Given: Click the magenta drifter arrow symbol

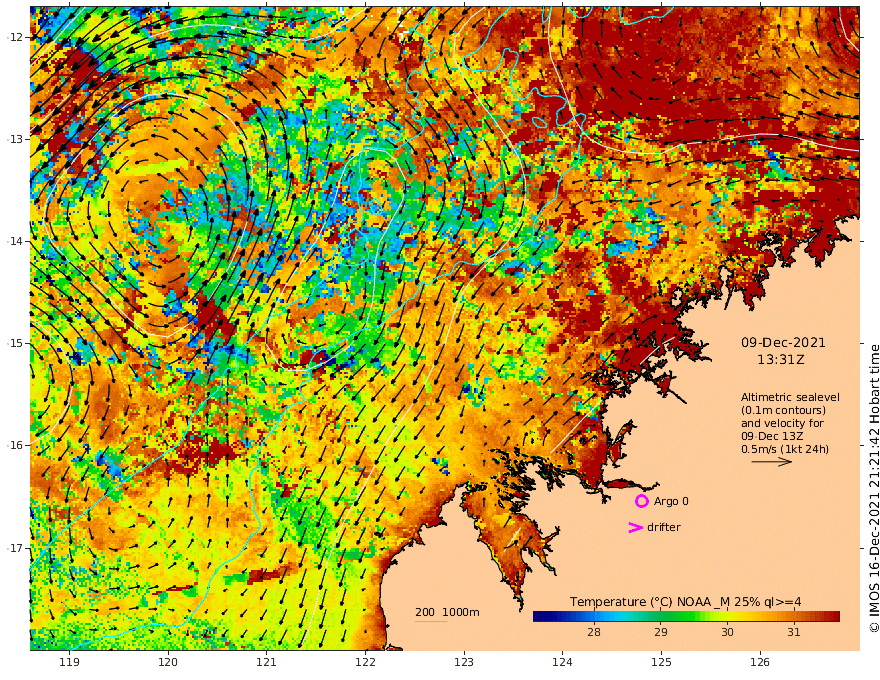Looking at the screenshot, I should point(635,527).
